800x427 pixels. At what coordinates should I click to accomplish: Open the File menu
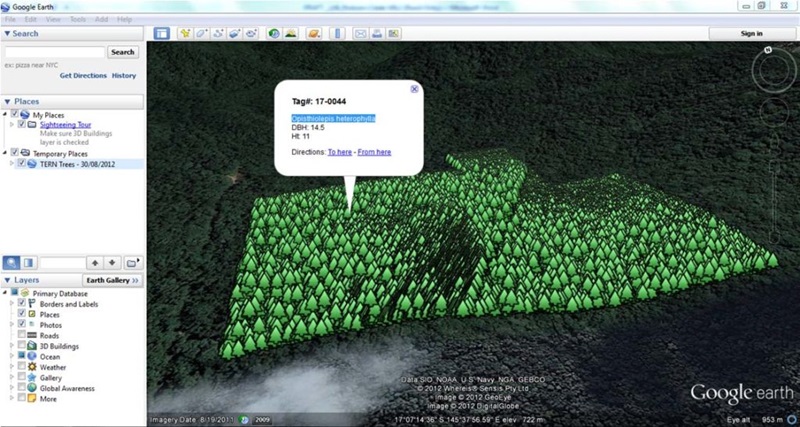[x=10, y=19]
